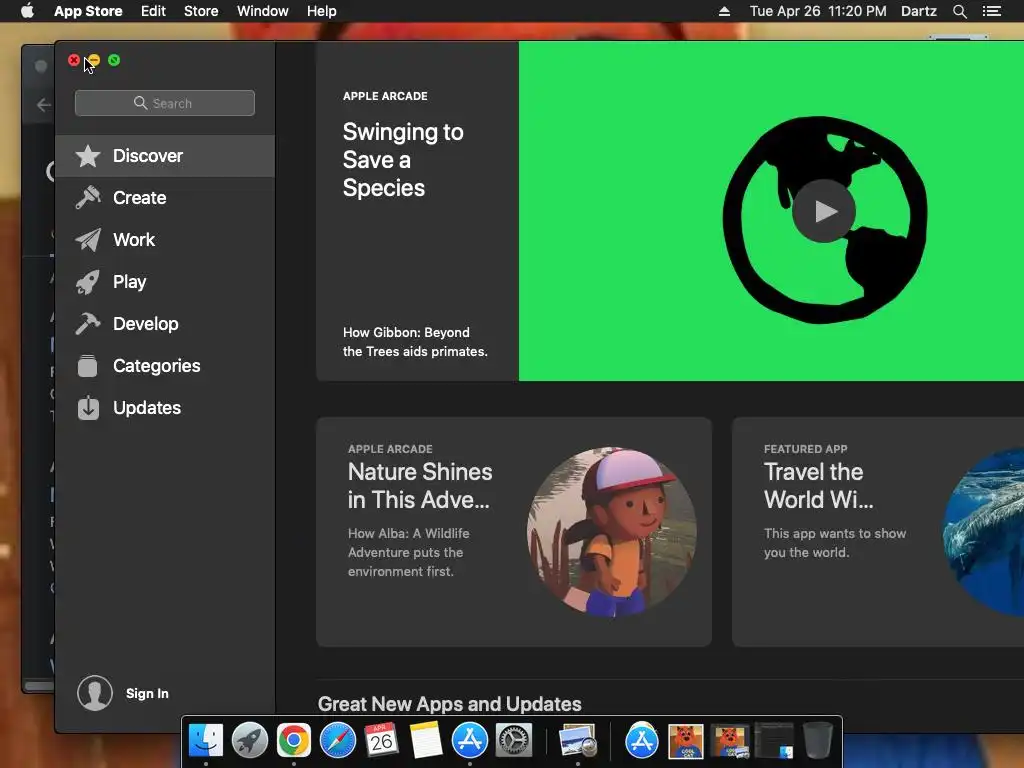This screenshot has width=1024, height=768.
Task: Open the Help menu
Action: coord(322,11)
